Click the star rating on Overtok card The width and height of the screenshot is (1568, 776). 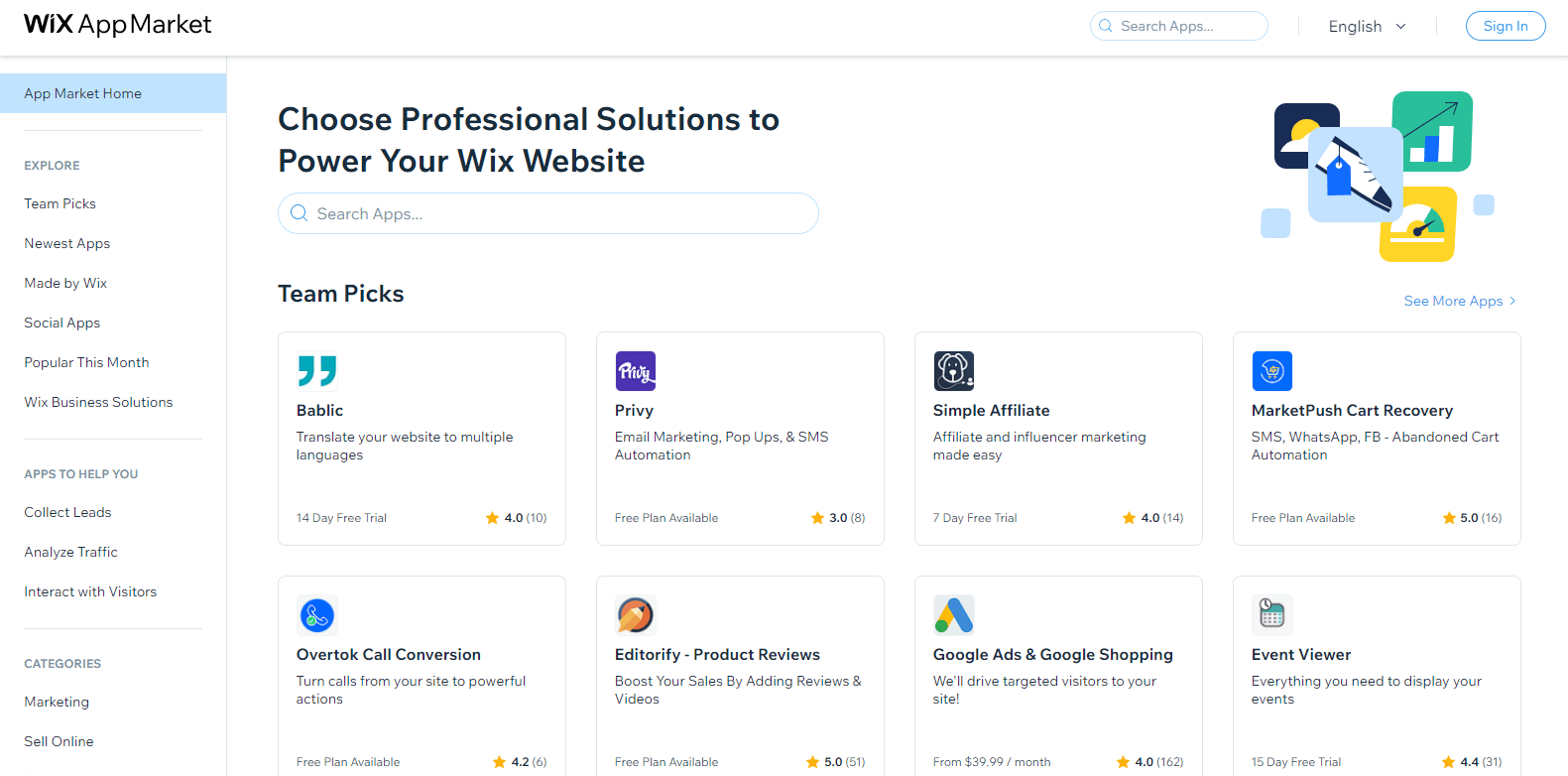point(520,762)
